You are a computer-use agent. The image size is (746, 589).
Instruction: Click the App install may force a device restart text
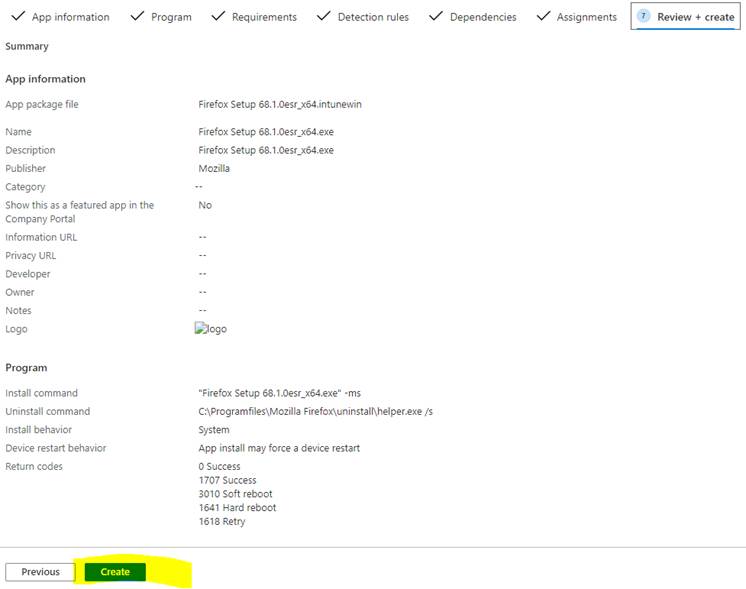click(279, 448)
